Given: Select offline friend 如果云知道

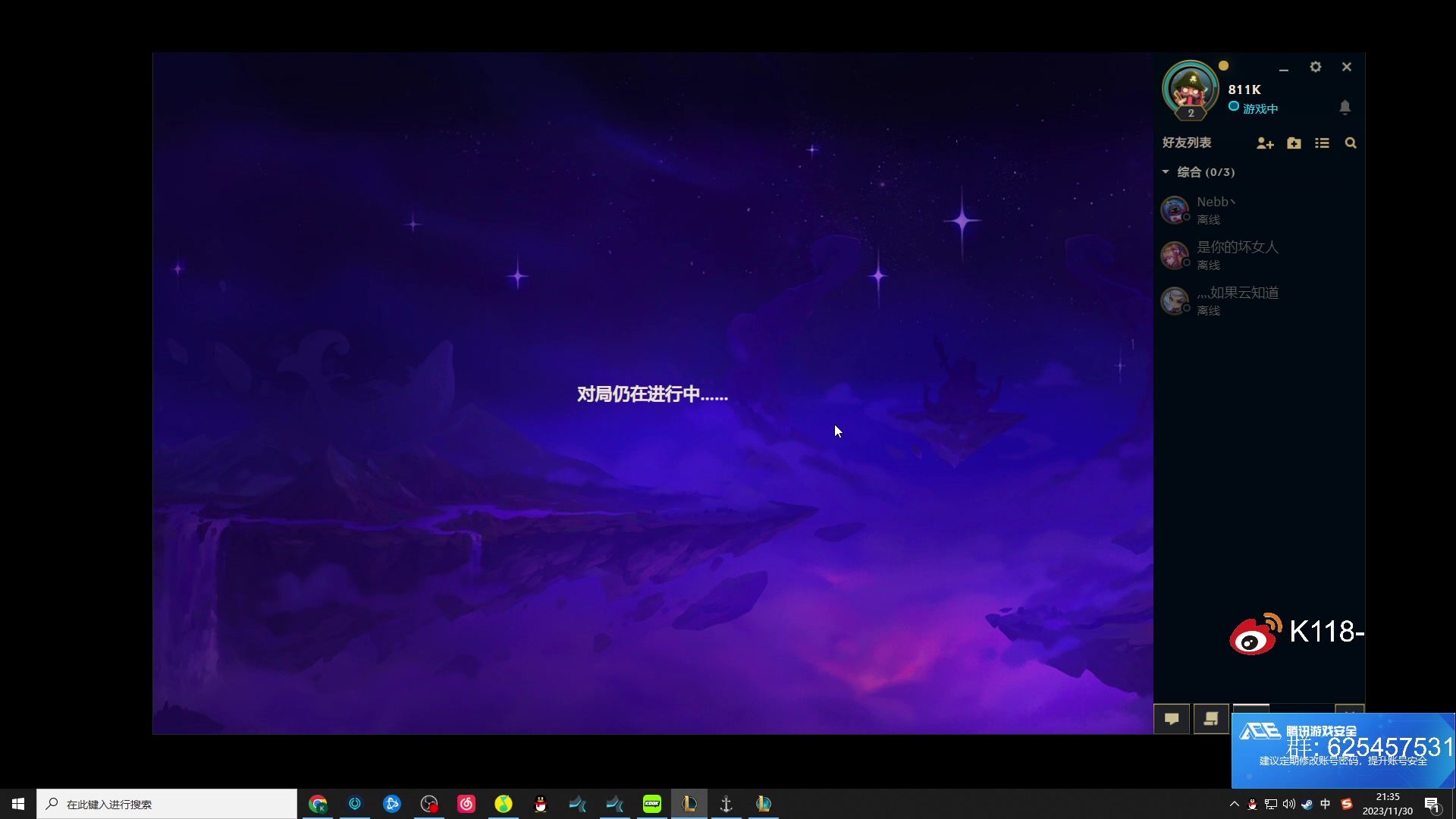Looking at the screenshot, I should point(1259,301).
